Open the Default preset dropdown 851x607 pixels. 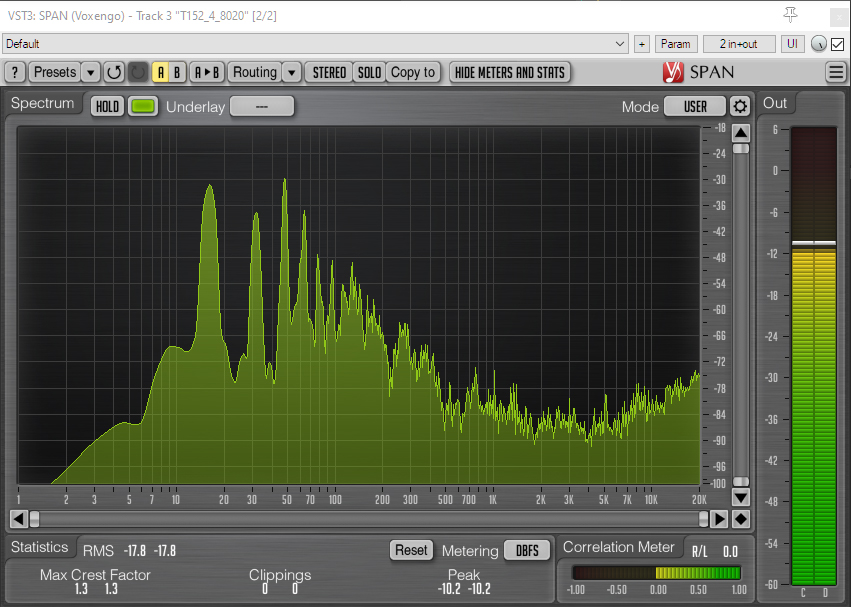point(315,44)
